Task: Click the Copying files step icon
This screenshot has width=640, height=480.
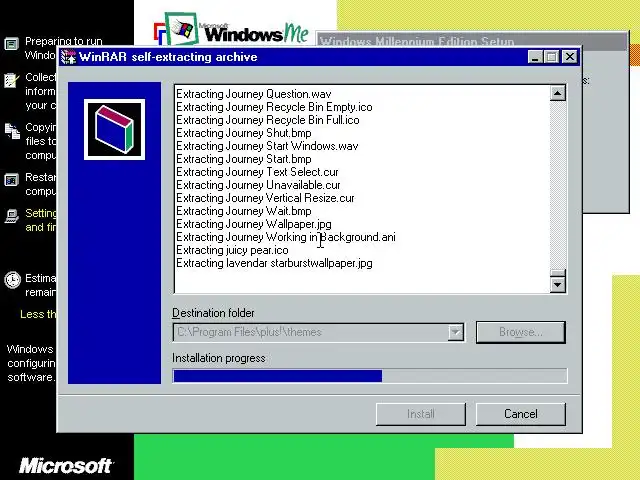Action: point(12,131)
